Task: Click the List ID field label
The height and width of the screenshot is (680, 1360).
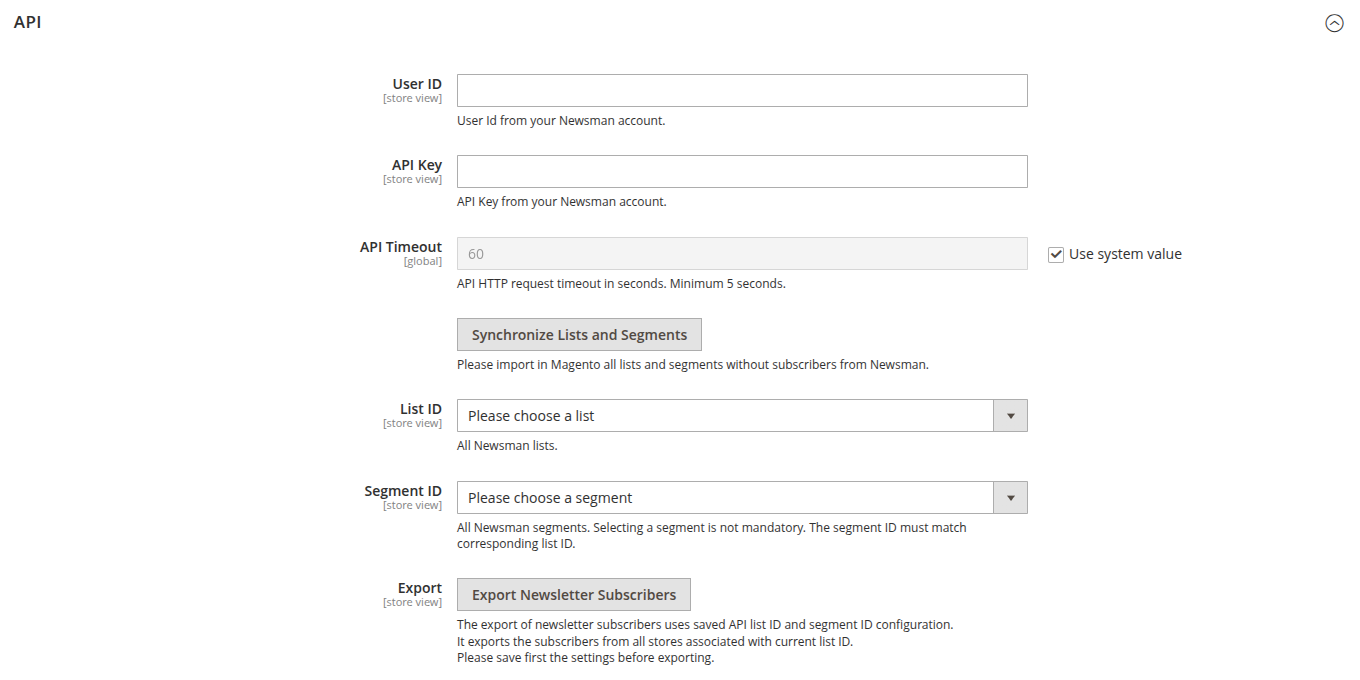Action: [x=420, y=409]
